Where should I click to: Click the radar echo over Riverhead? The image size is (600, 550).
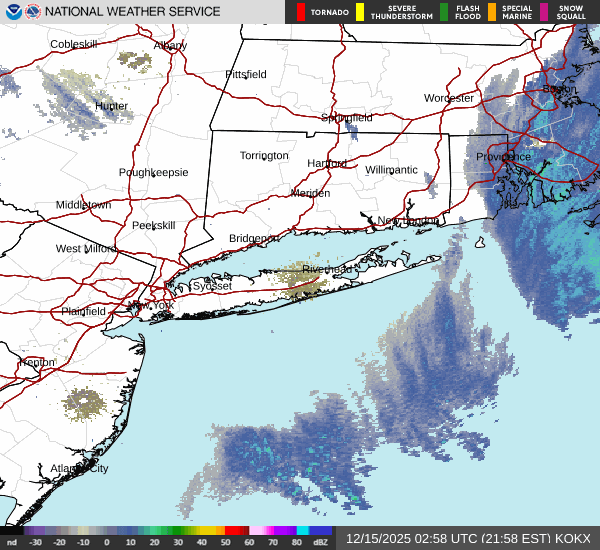(304, 282)
